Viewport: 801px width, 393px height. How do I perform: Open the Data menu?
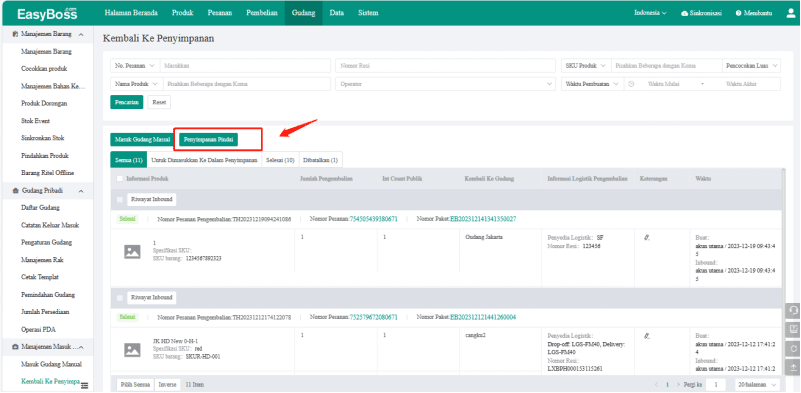[337, 13]
